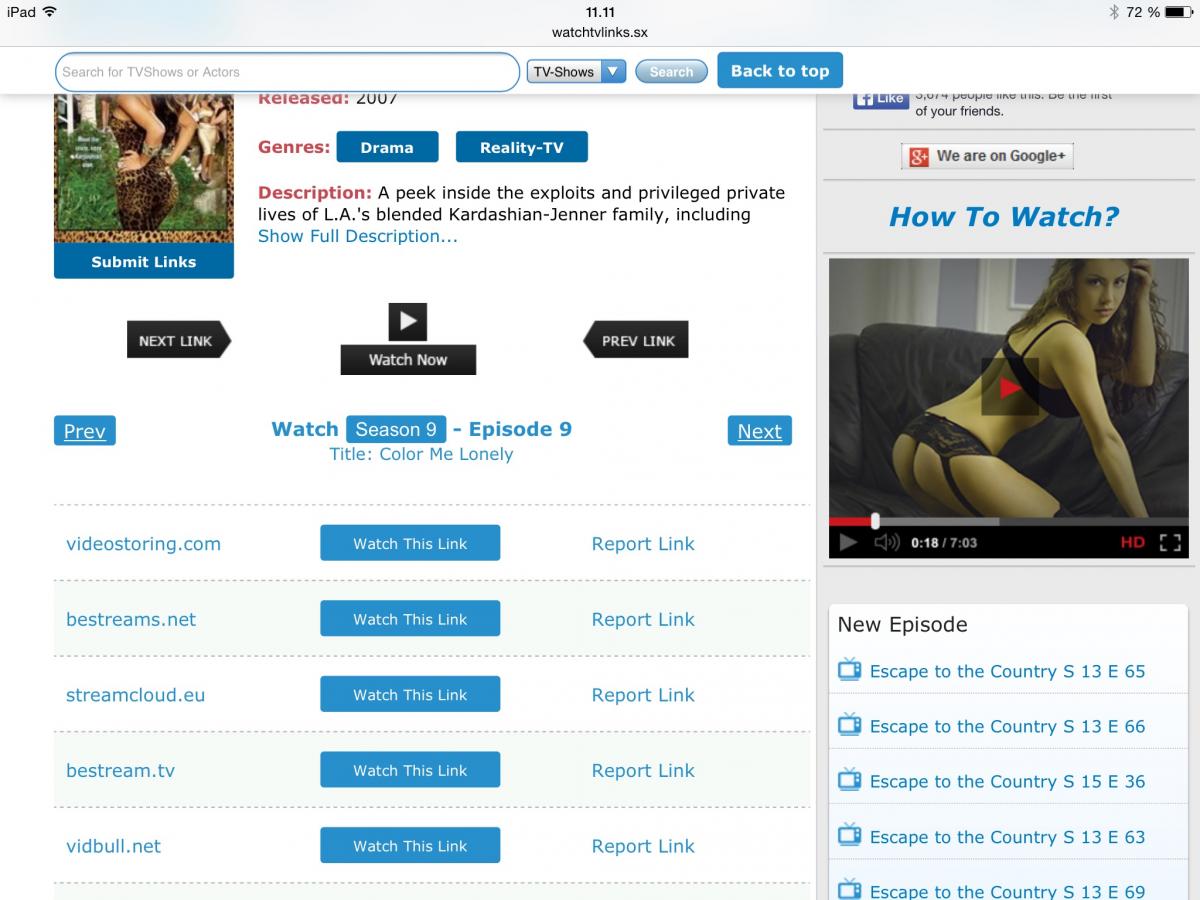This screenshot has width=1200, height=900.
Task: Expand Show Full Description link
Action: click(x=357, y=237)
